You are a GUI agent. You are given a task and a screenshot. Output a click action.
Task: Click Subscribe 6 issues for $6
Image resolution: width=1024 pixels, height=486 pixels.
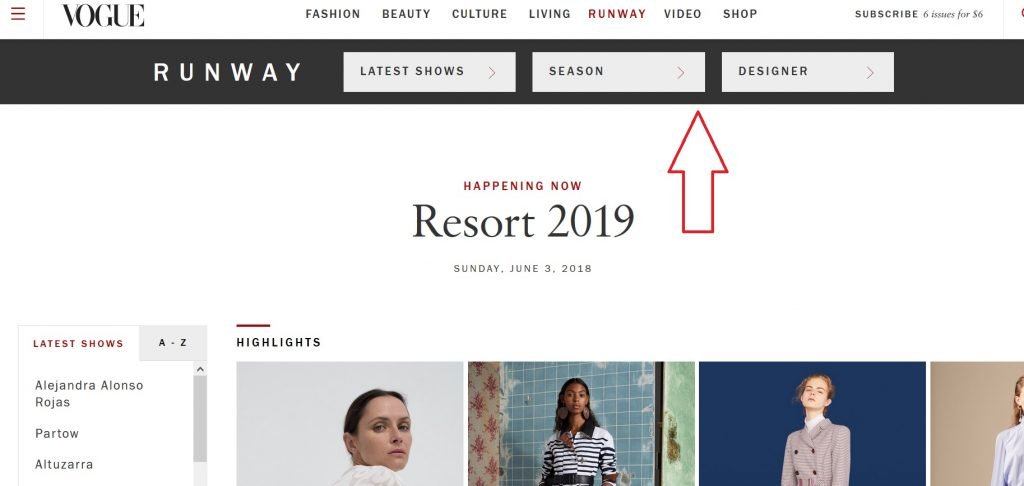pyautogui.click(x=919, y=14)
